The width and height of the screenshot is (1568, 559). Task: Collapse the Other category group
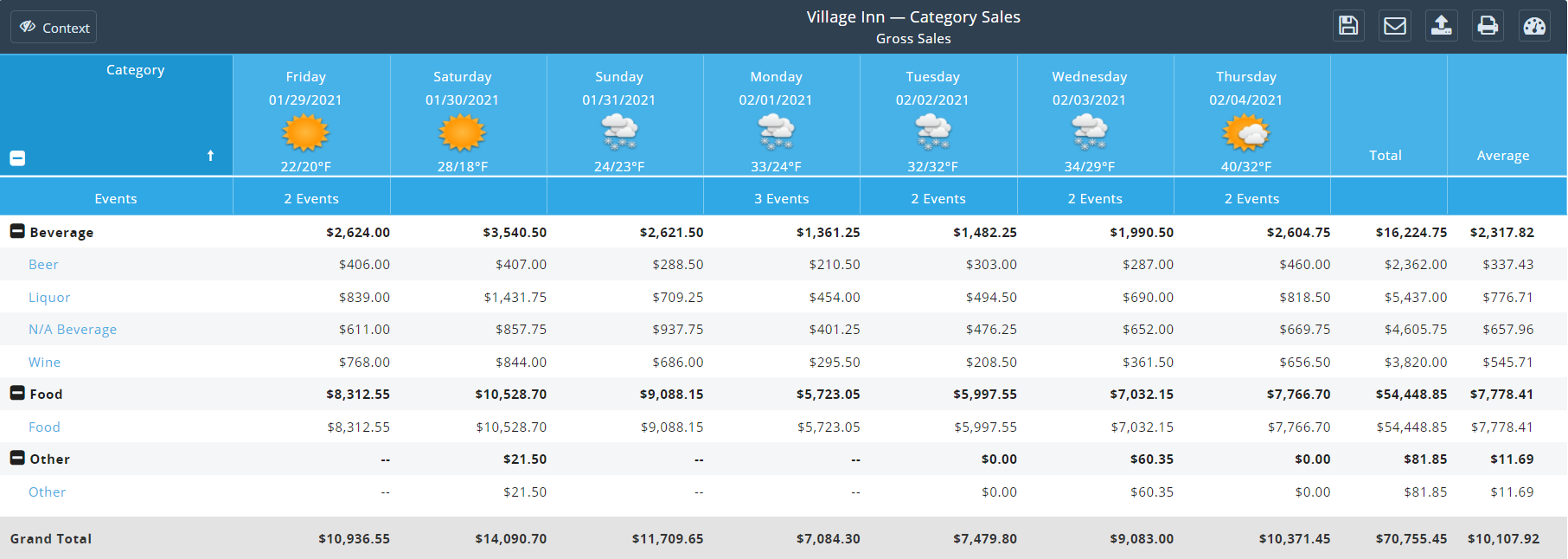click(17, 458)
